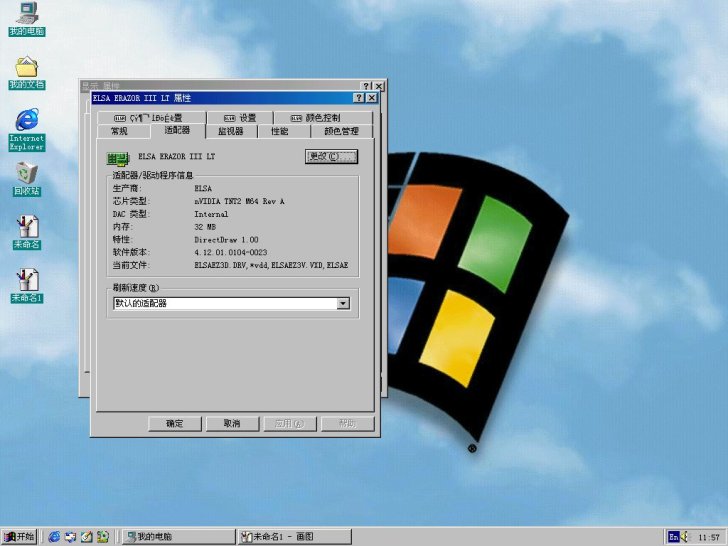728x546 pixels.
Task: Click the help question mark in ELSA dialog
Action: [x=359, y=98]
